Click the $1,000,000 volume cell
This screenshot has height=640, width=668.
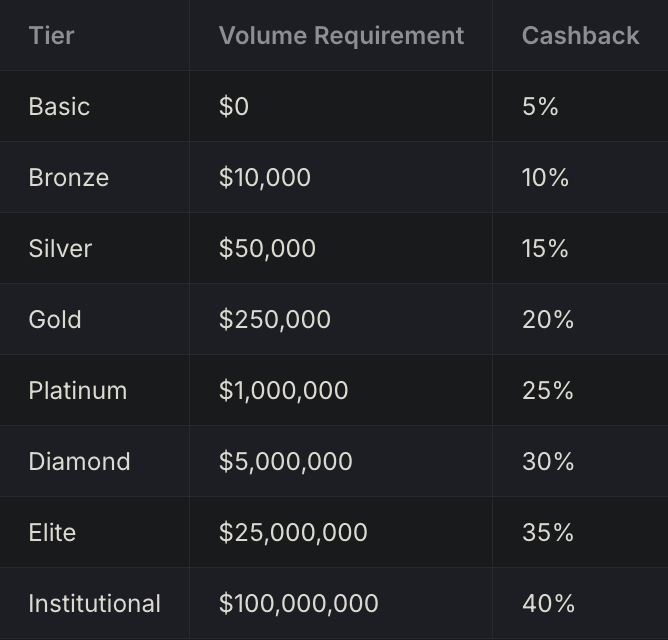(283, 391)
